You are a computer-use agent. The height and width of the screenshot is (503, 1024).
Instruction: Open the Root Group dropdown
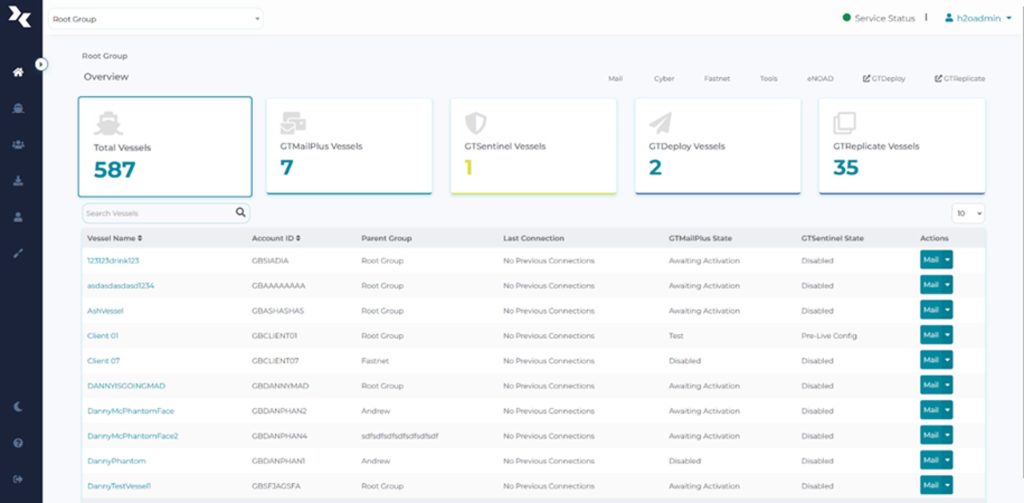[155, 19]
